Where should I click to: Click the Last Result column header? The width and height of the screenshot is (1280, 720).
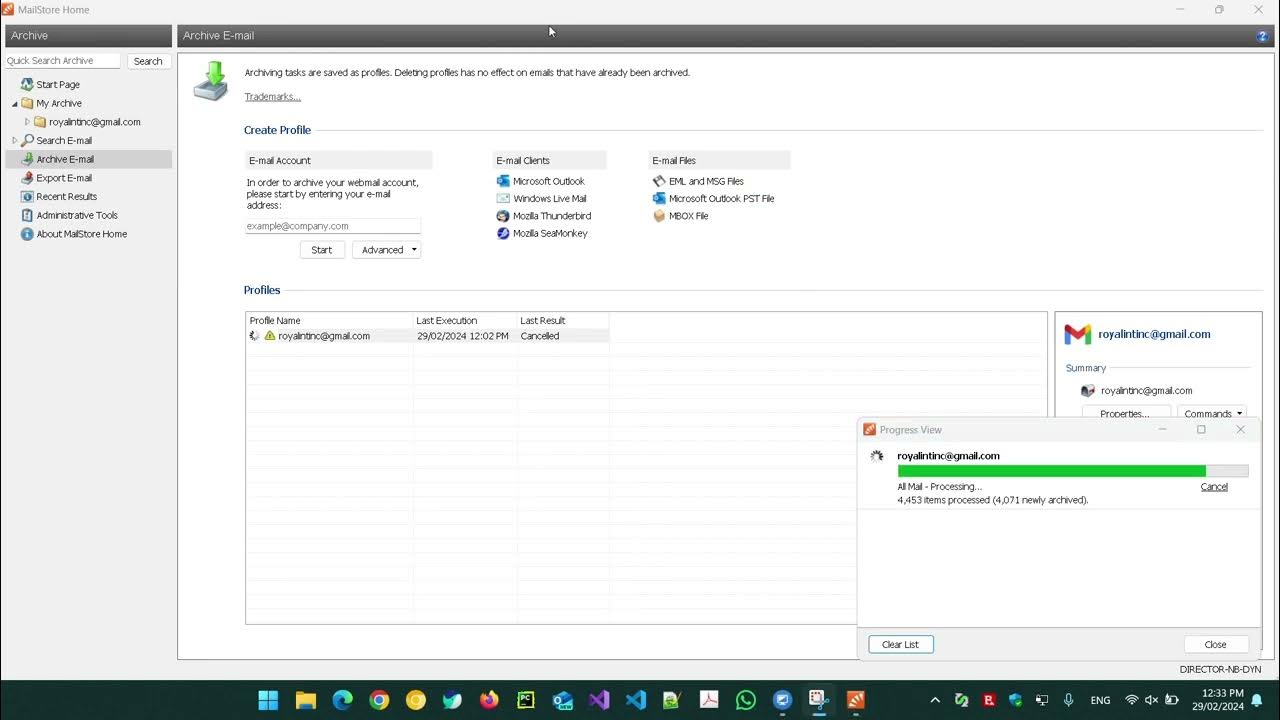tap(563, 320)
